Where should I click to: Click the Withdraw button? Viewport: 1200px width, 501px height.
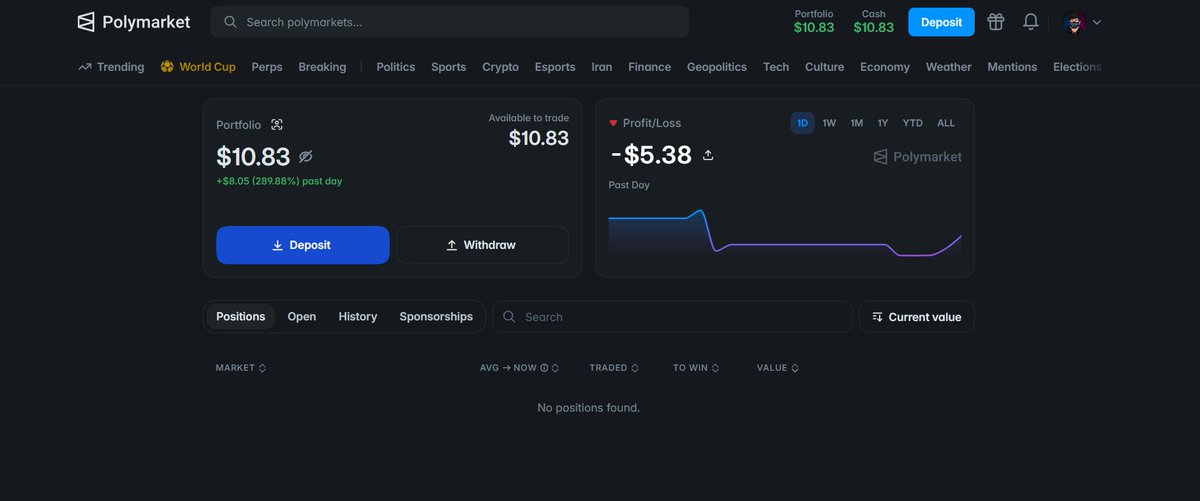[483, 245]
